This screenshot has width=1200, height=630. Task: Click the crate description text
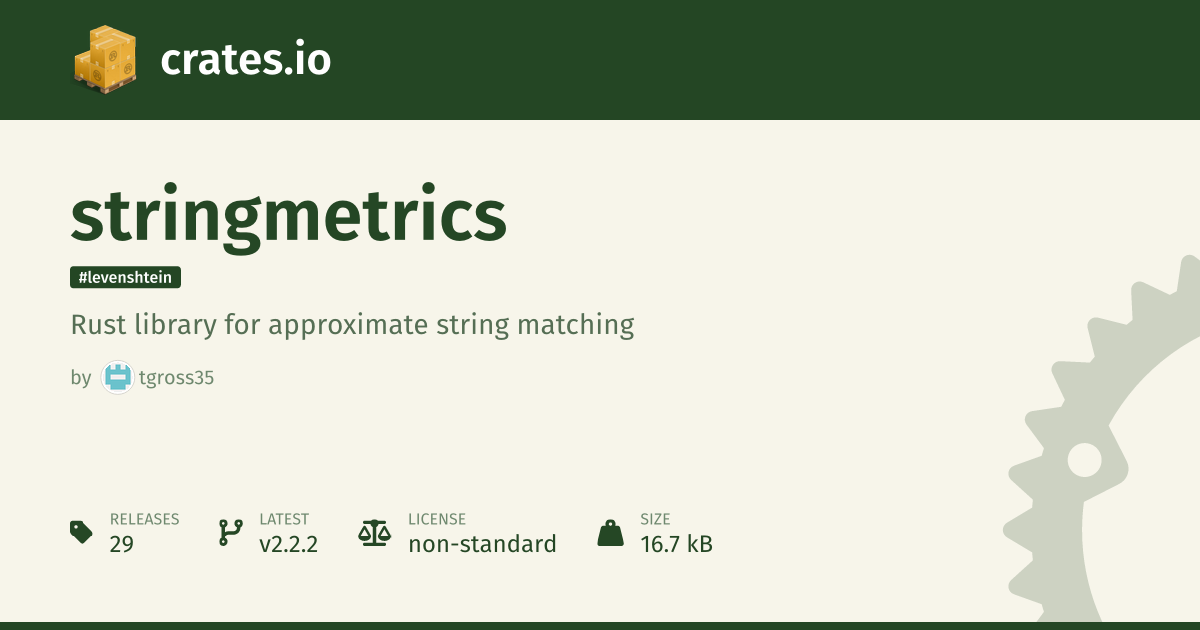click(352, 325)
